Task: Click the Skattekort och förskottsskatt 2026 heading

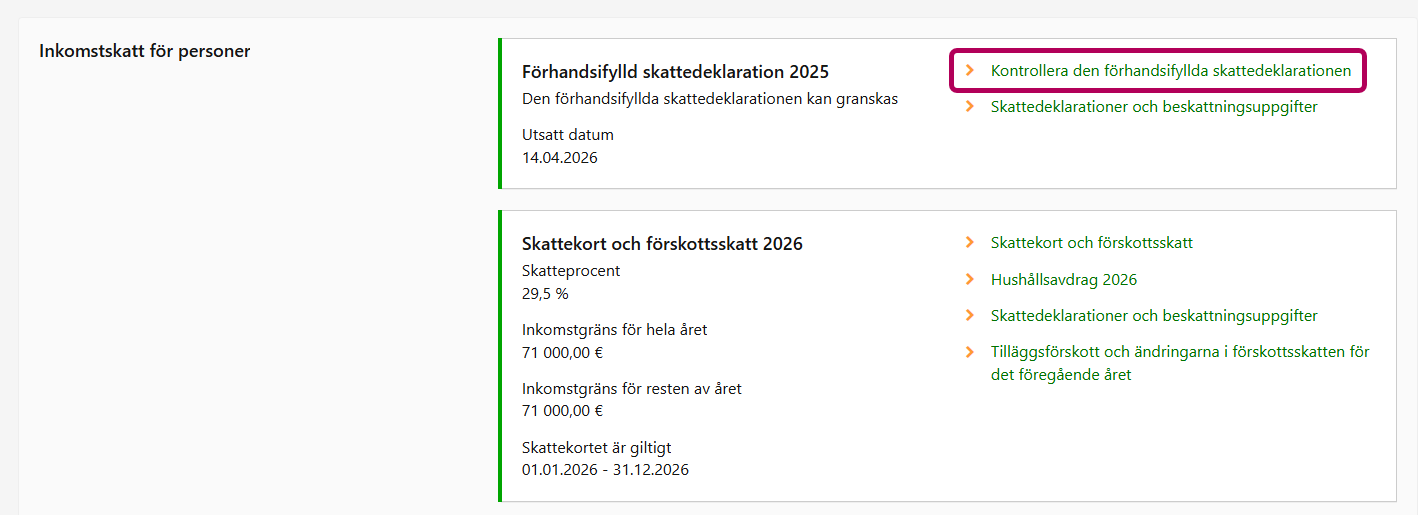Action: (x=662, y=244)
